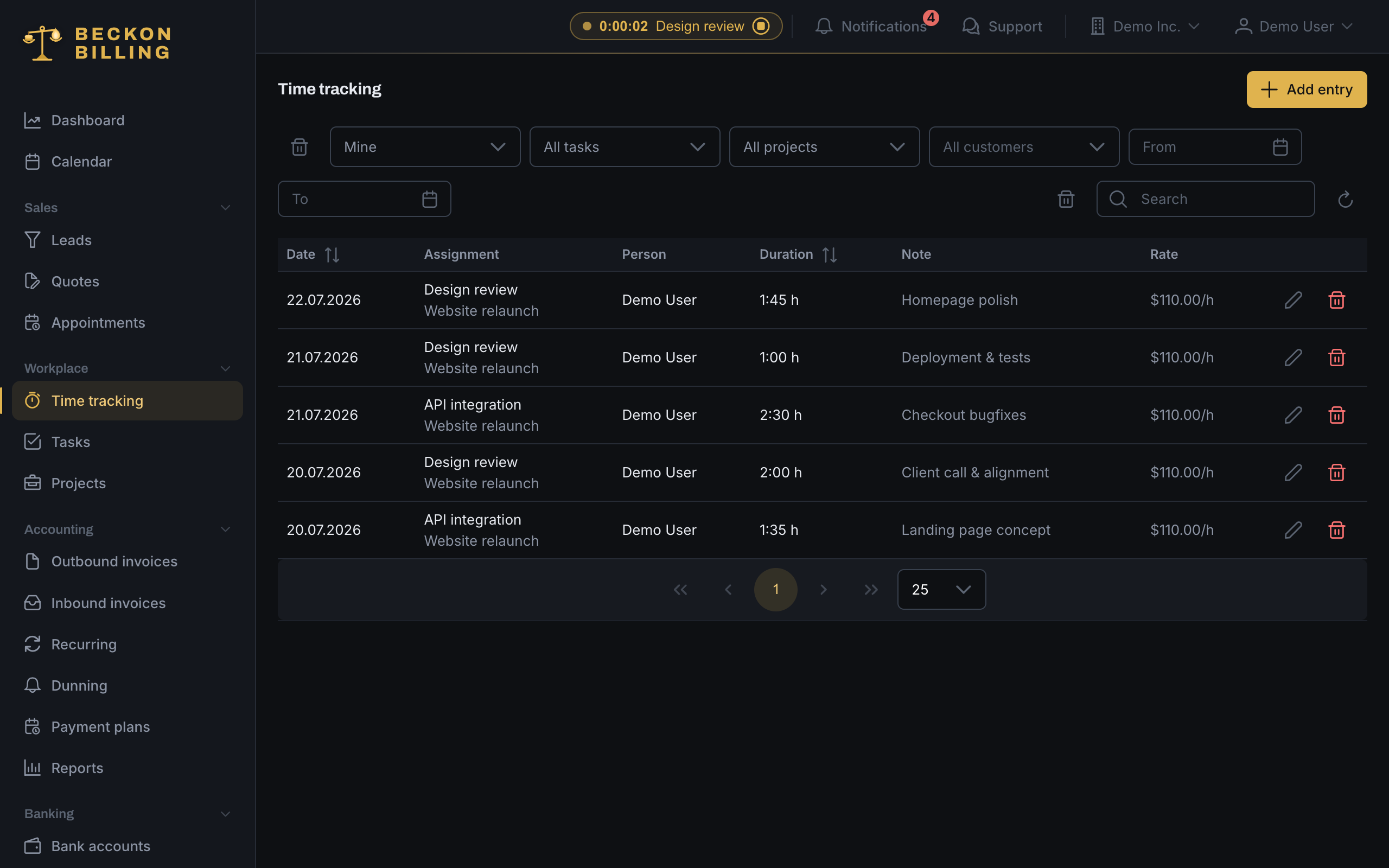Jump to last page of results
This screenshot has width=1389, height=868.
click(x=871, y=590)
